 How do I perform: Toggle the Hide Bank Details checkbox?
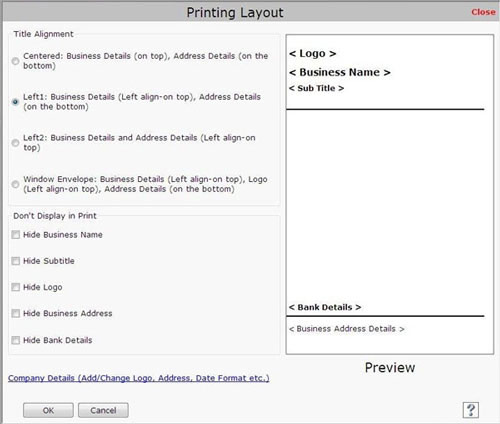pyautogui.click(x=16, y=340)
